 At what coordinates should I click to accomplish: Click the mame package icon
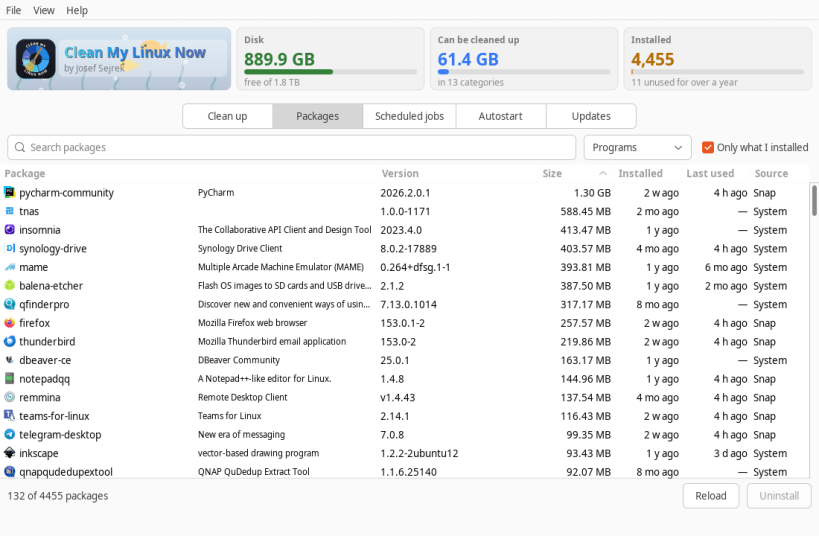[9, 267]
